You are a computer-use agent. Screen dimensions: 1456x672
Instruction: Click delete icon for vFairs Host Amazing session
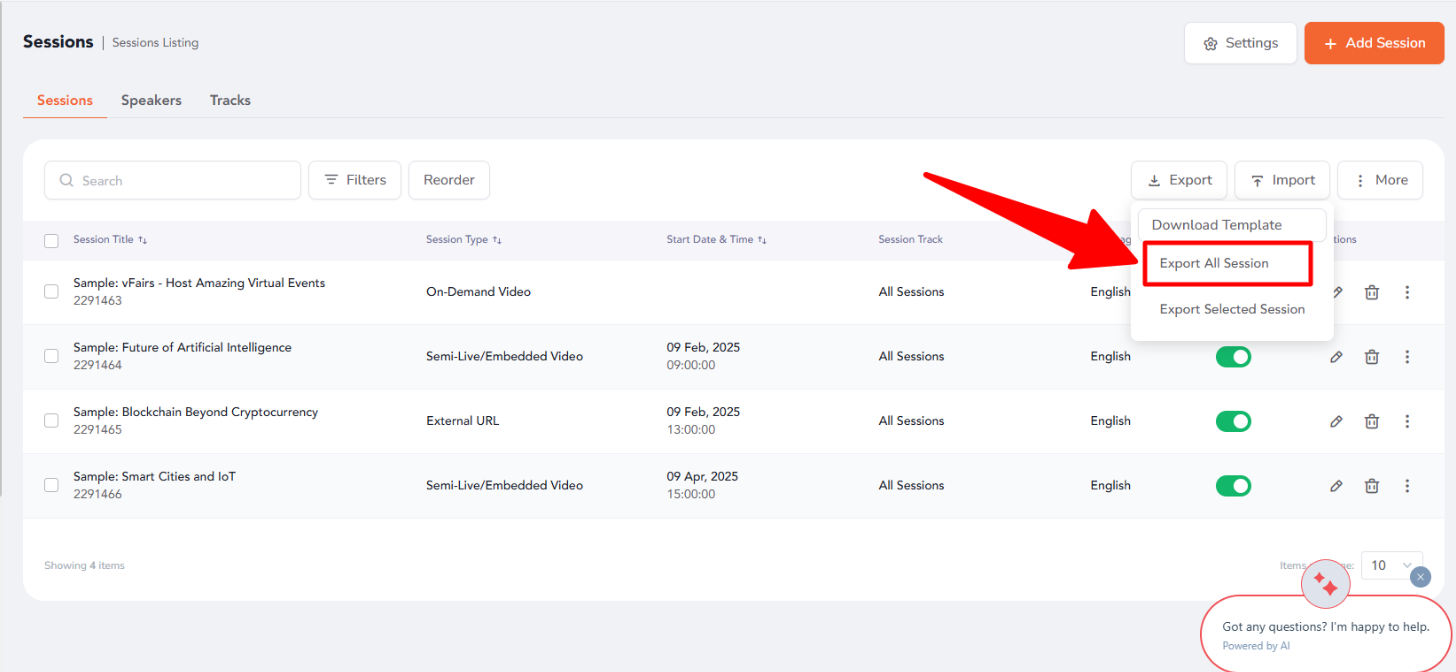tap(1372, 292)
